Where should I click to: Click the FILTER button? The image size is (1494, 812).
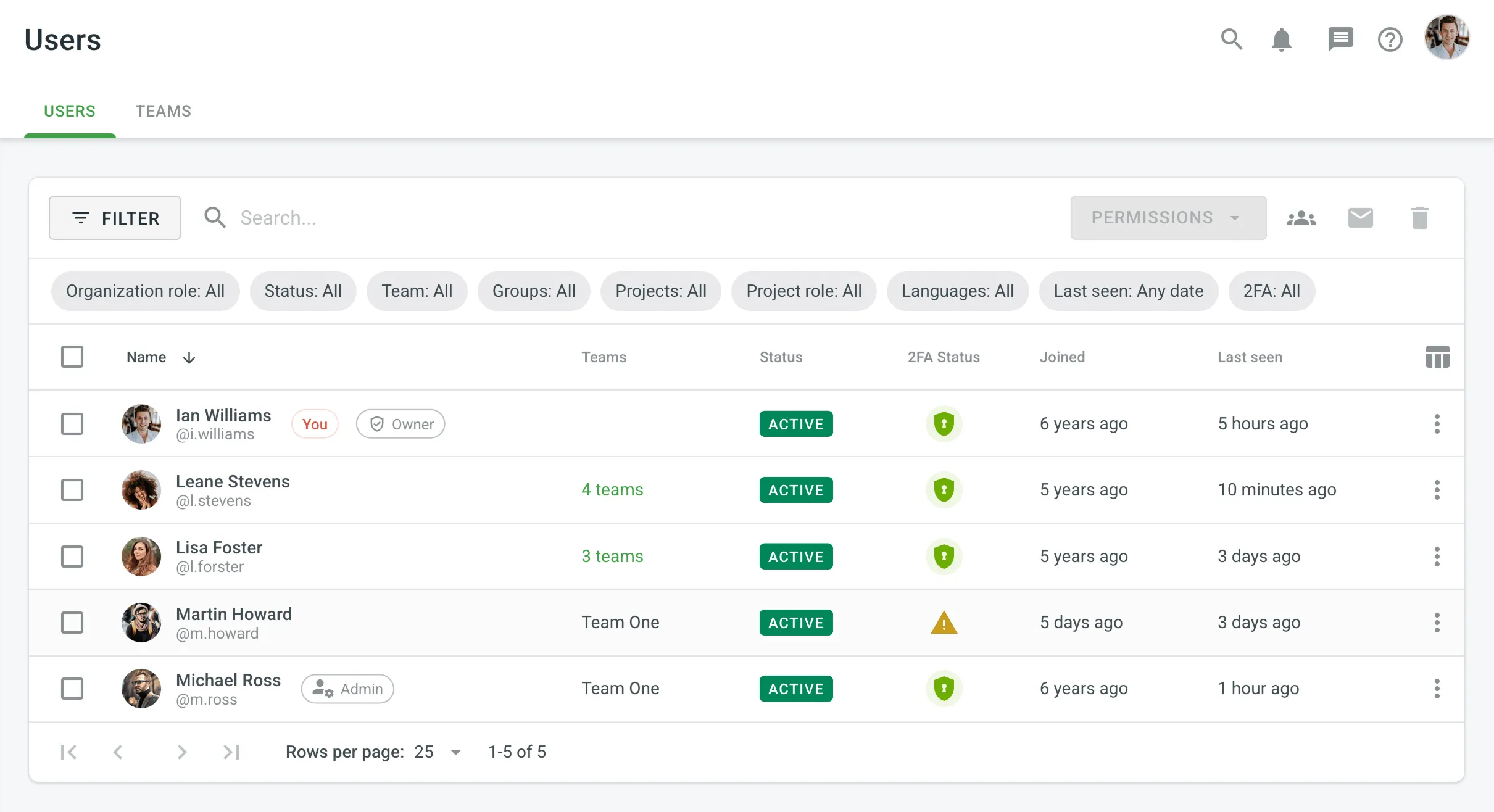[115, 217]
